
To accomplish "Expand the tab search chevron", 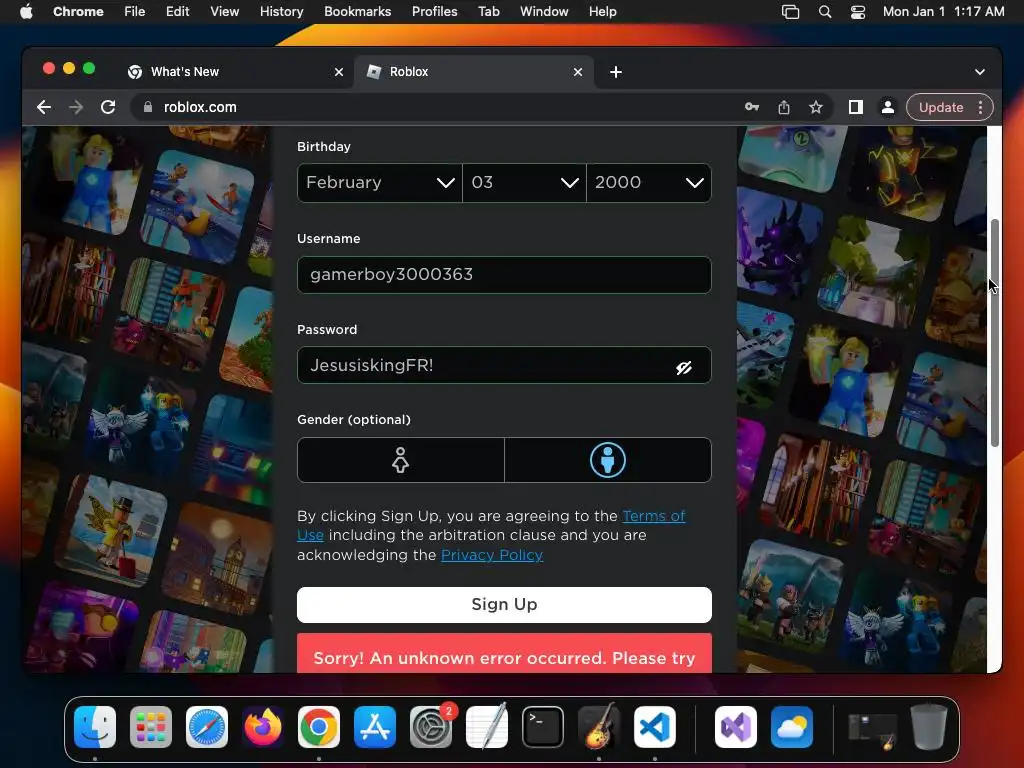I will tap(980, 72).
